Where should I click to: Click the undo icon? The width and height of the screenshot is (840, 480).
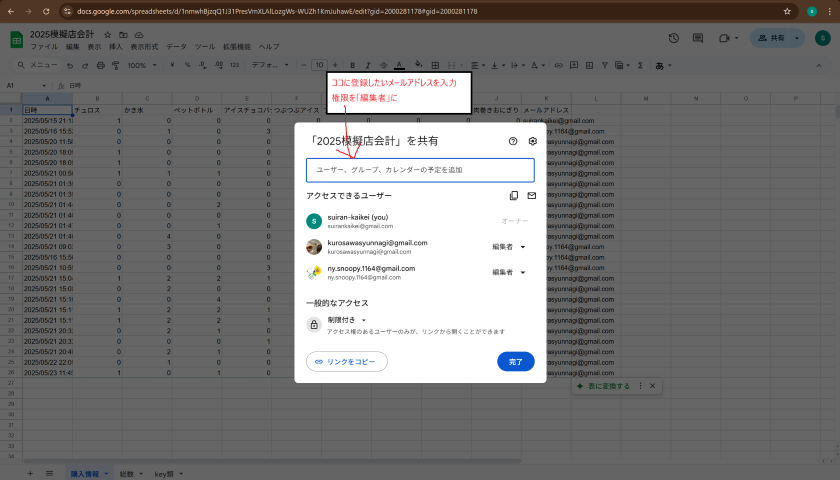[70, 65]
